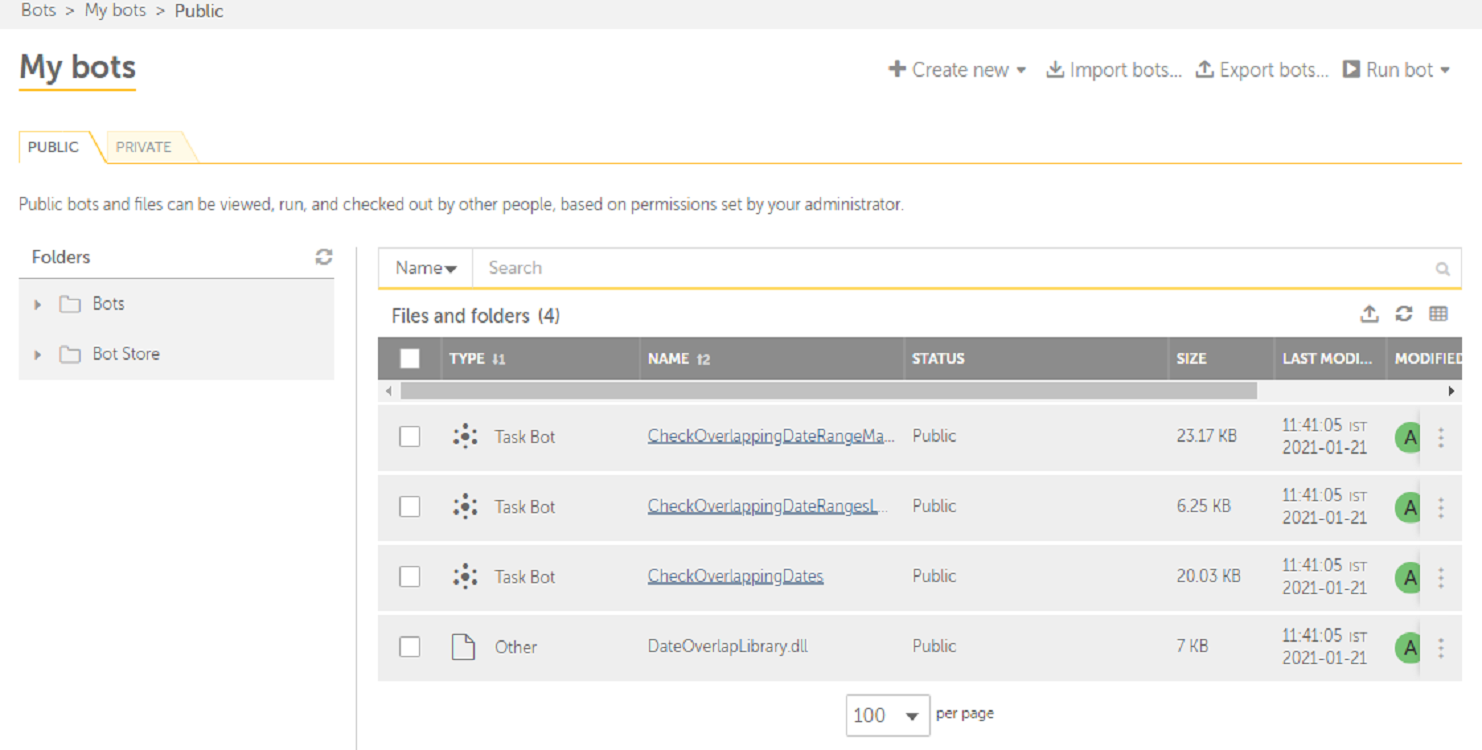Image resolution: width=1482 pixels, height=750 pixels.
Task: Check the CheckOverlappingDates row checkbox
Action: point(410,577)
